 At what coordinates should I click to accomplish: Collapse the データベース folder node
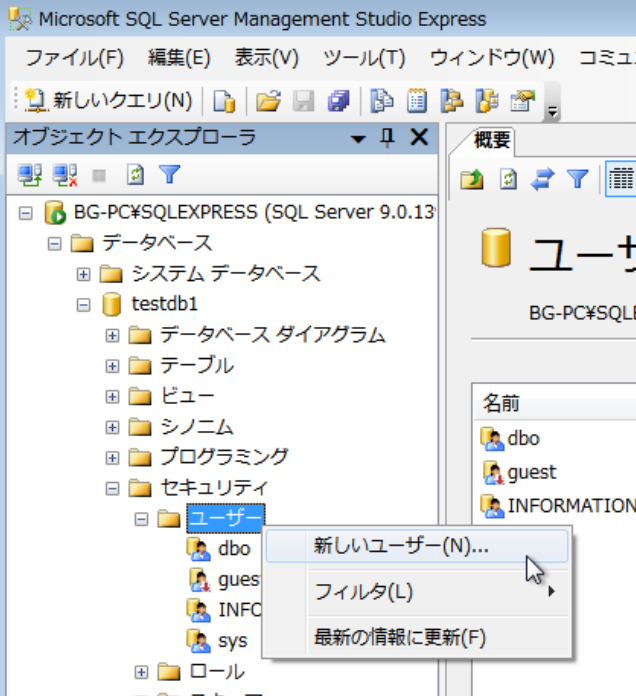(54, 244)
